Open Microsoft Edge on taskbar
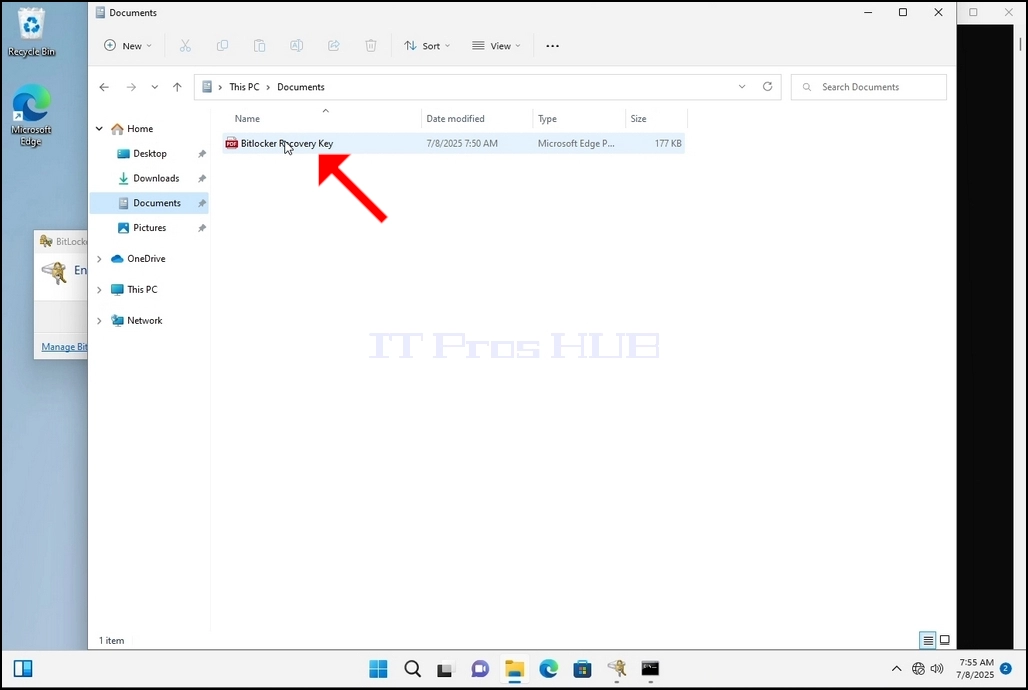The width and height of the screenshot is (1028, 690). point(548,669)
